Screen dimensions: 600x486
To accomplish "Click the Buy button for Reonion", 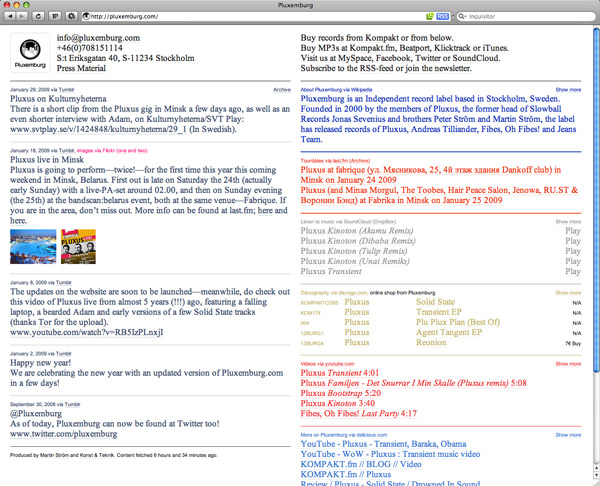I will (574, 344).
